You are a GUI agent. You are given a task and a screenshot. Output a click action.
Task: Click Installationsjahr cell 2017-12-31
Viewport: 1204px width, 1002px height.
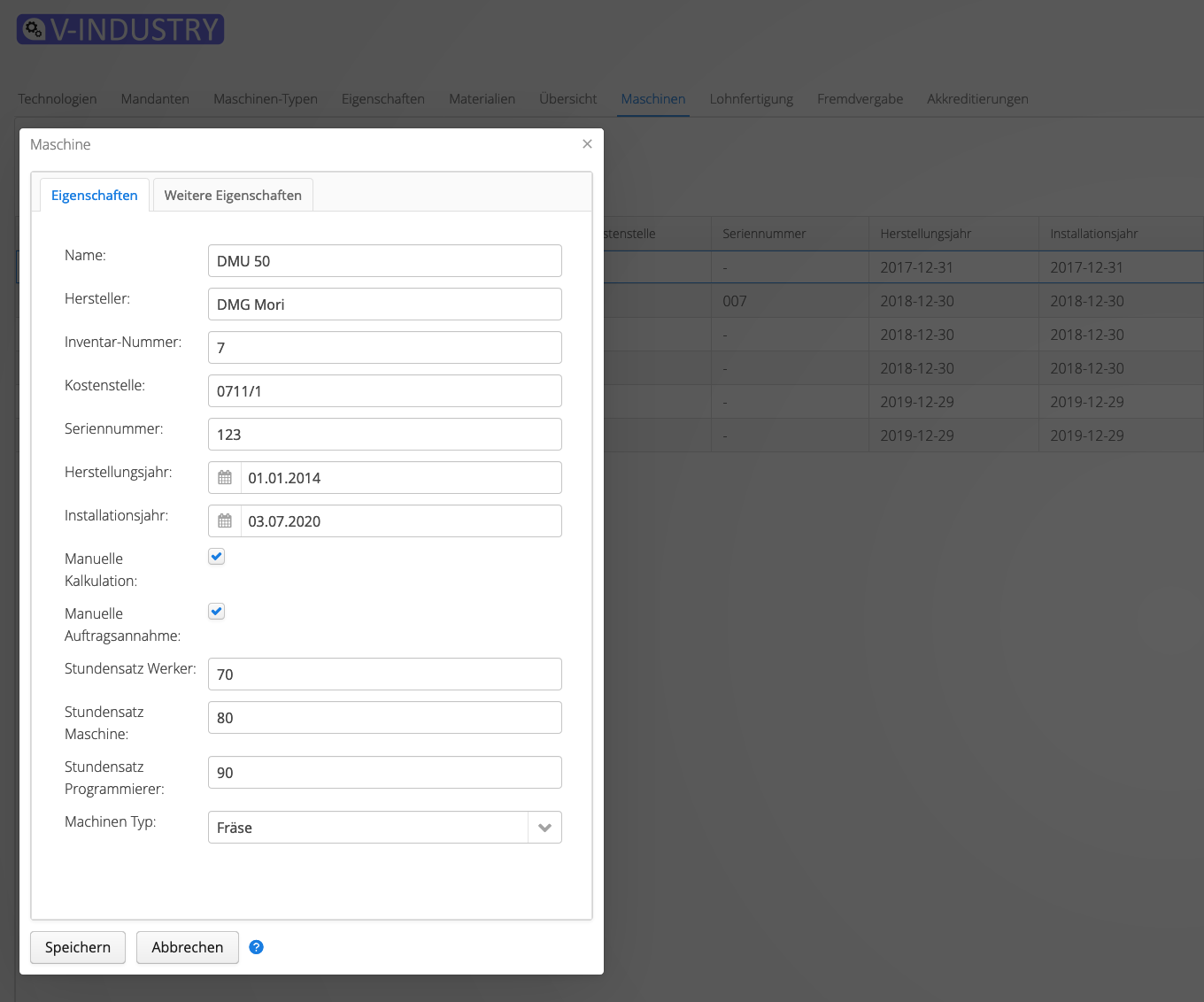[x=1122, y=267]
